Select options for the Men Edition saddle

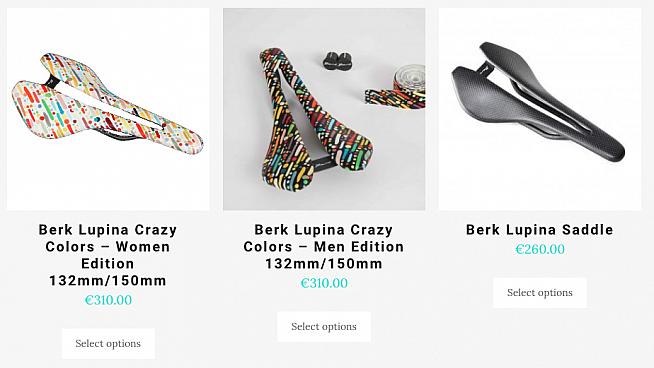click(324, 326)
